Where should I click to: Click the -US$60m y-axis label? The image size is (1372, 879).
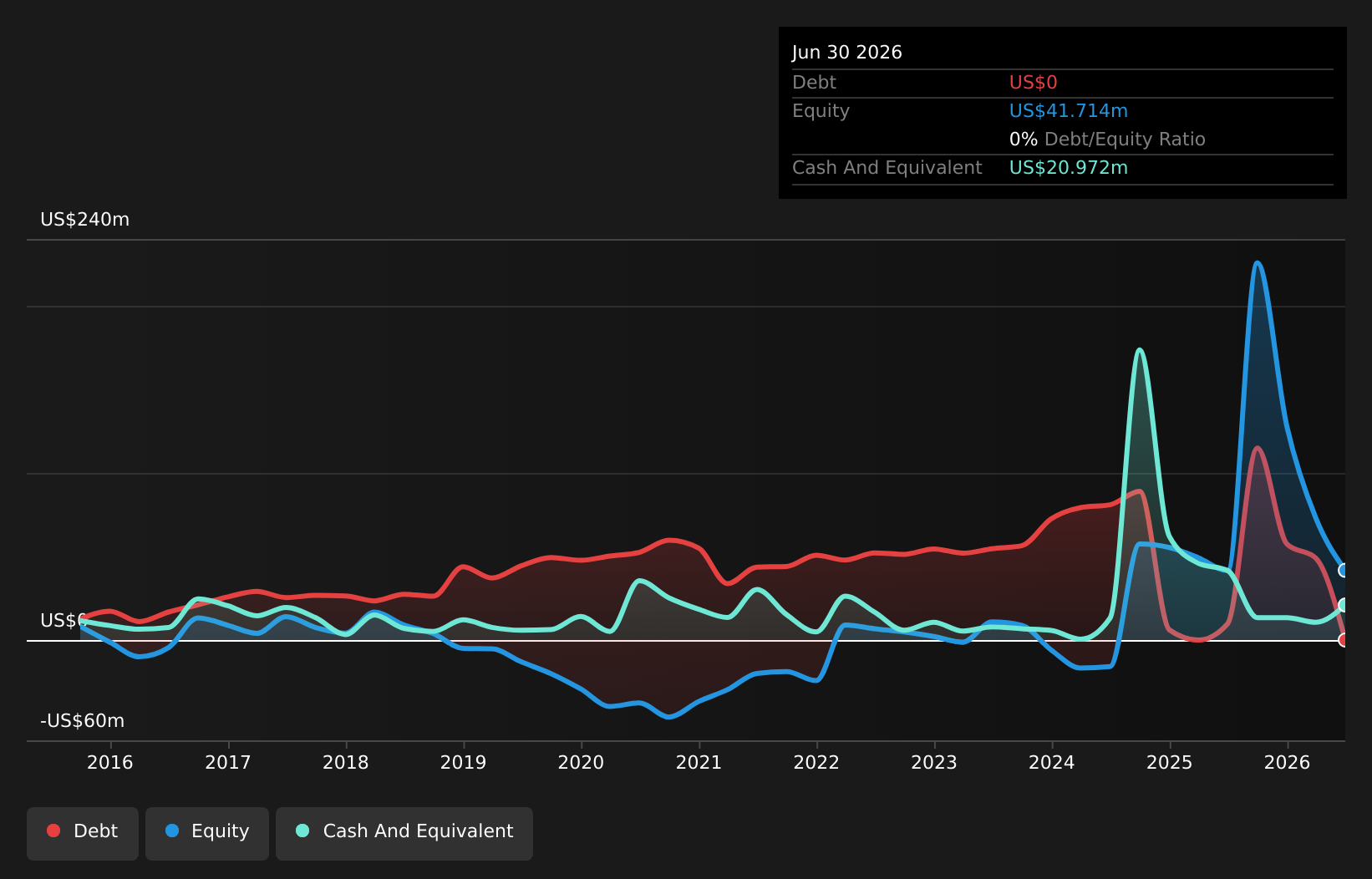[83, 721]
